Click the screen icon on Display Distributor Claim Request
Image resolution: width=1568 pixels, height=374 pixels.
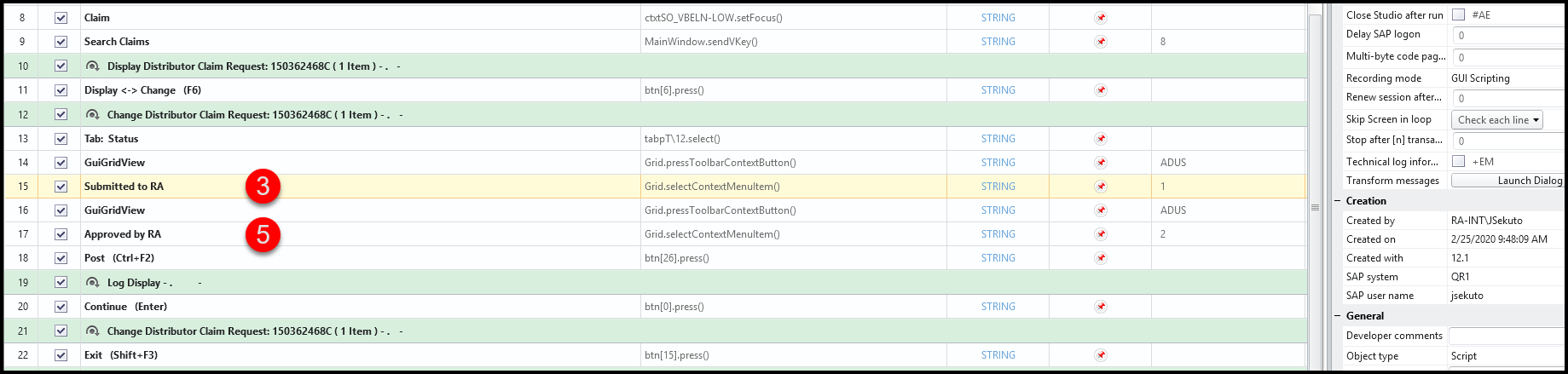click(93, 66)
